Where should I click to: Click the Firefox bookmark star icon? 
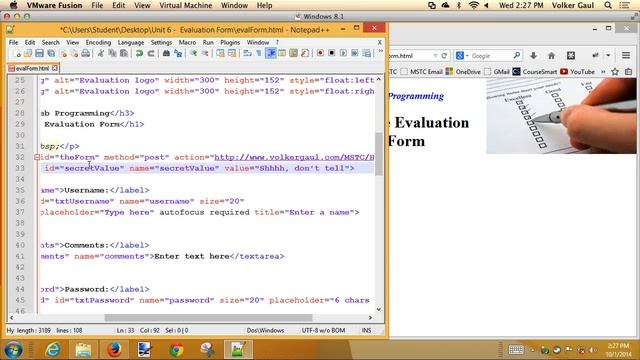point(615,72)
